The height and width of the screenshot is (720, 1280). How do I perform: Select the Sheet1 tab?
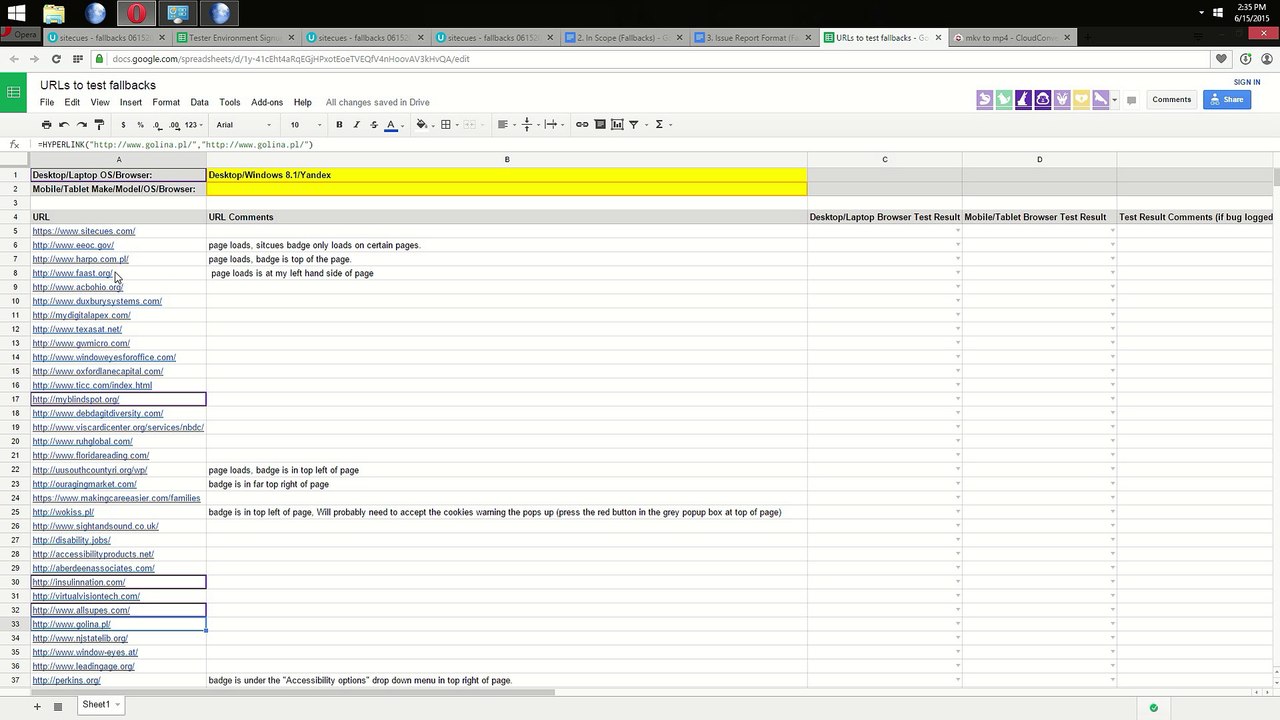[101, 705]
